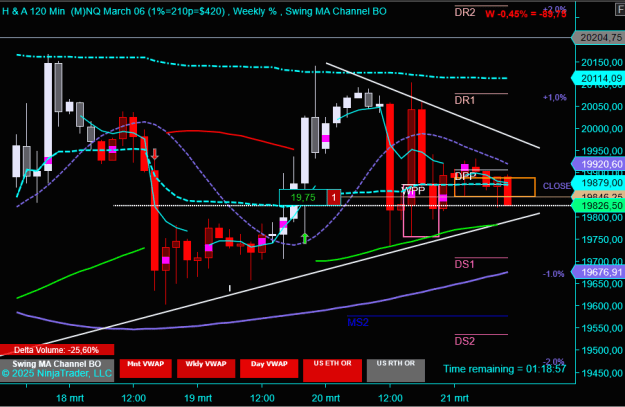Click the DS1 pivot label
The width and height of the screenshot is (625, 407).
tap(465, 264)
